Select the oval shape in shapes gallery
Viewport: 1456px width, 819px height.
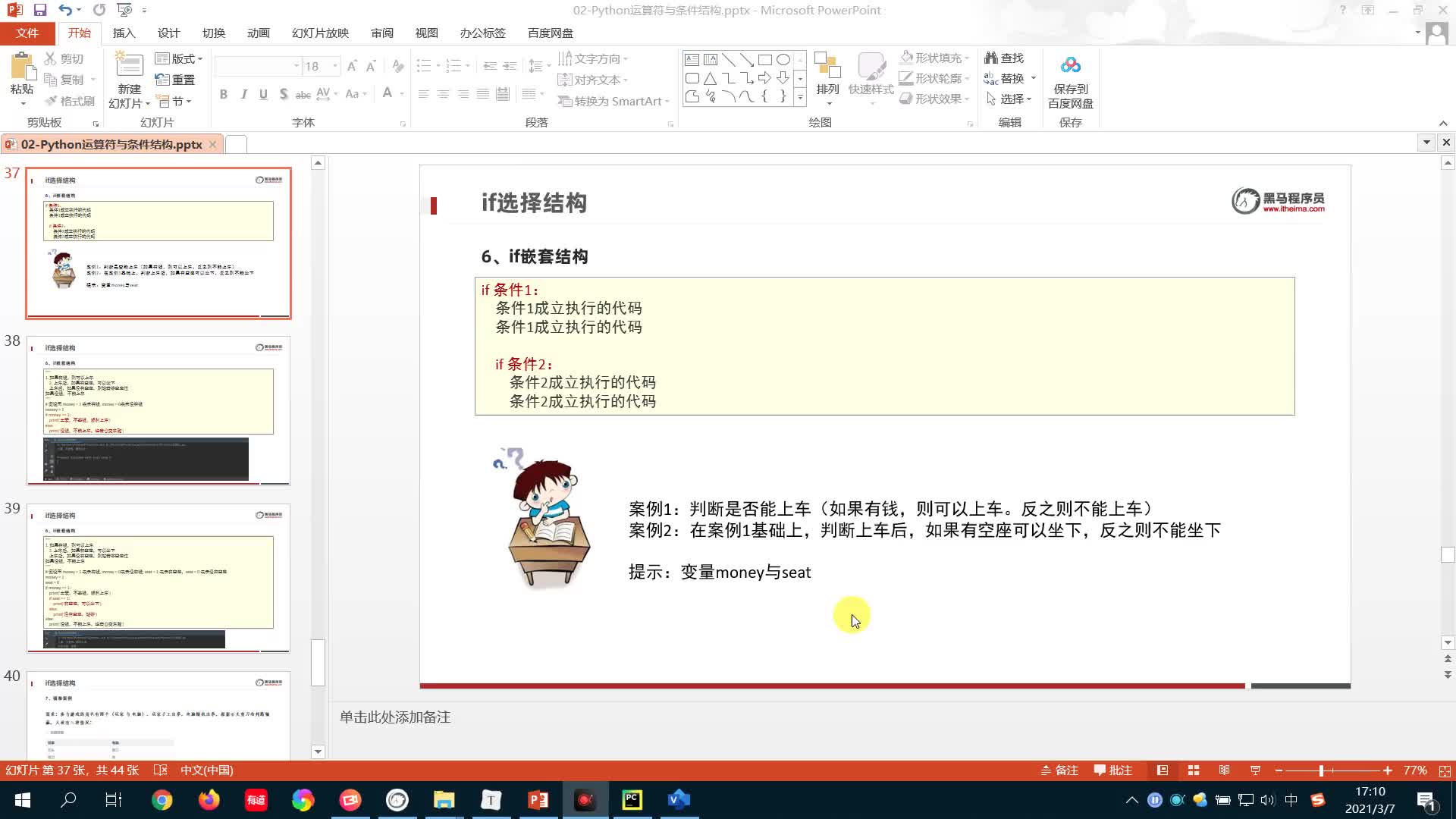coord(783,59)
